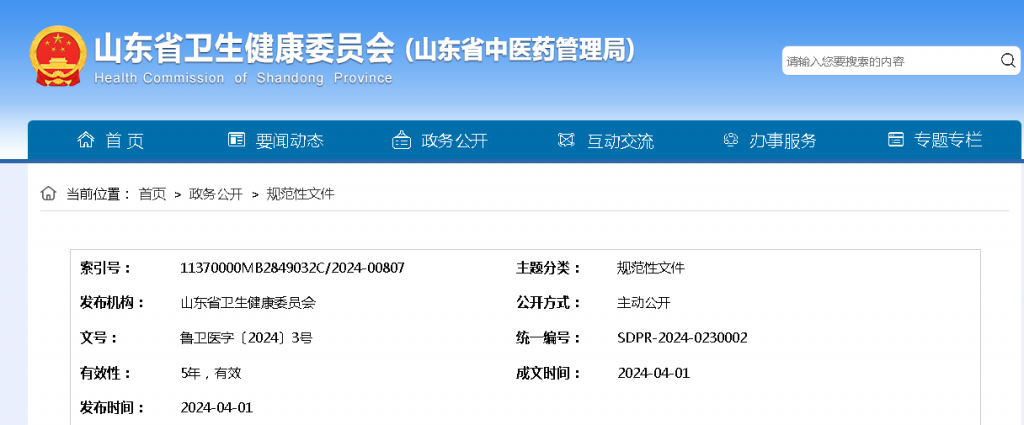Click the 文号 label

(99, 338)
